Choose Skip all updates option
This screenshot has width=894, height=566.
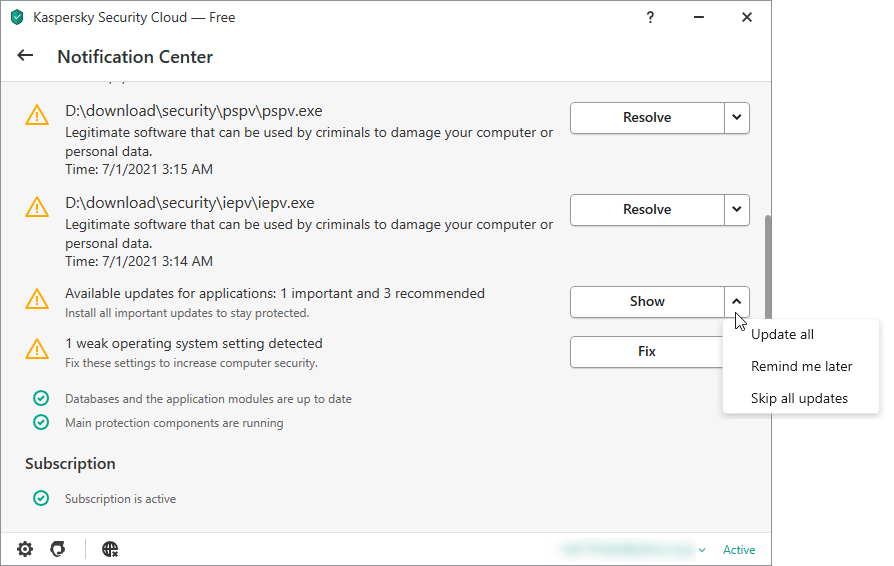[x=800, y=398]
